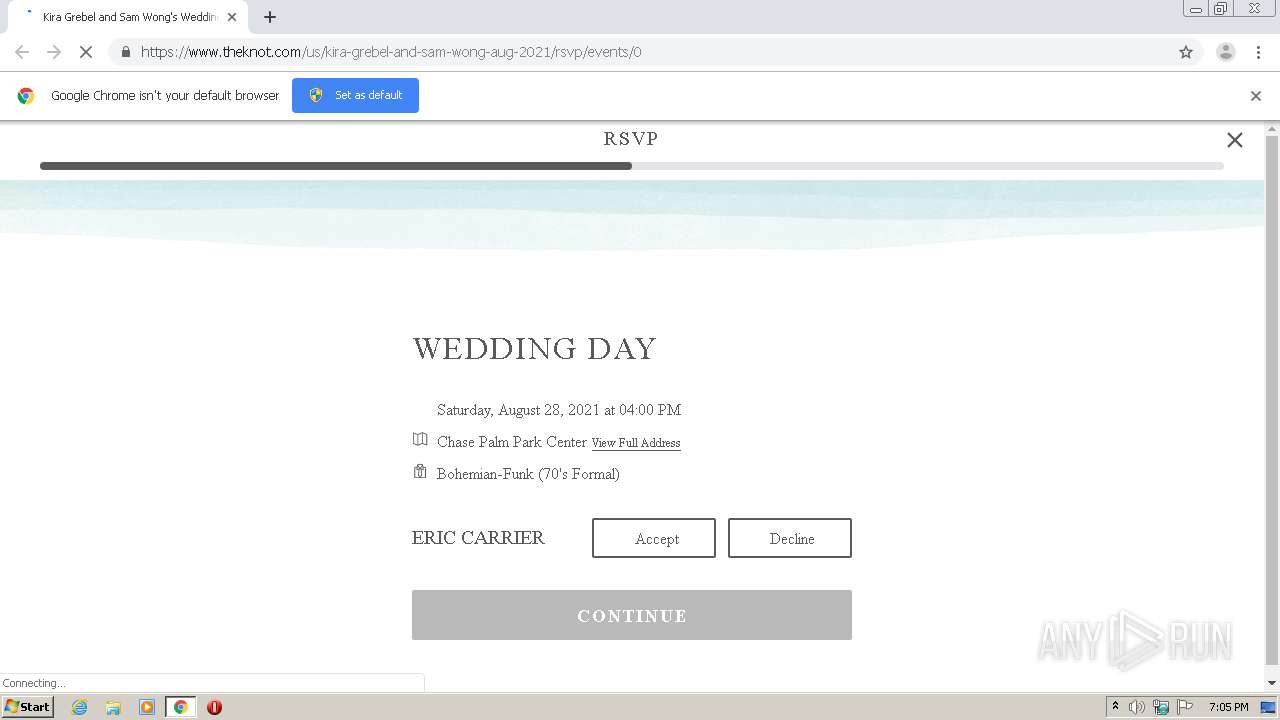Open the Chrome three-dot menu
1280x720 pixels.
pos(1259,52)
